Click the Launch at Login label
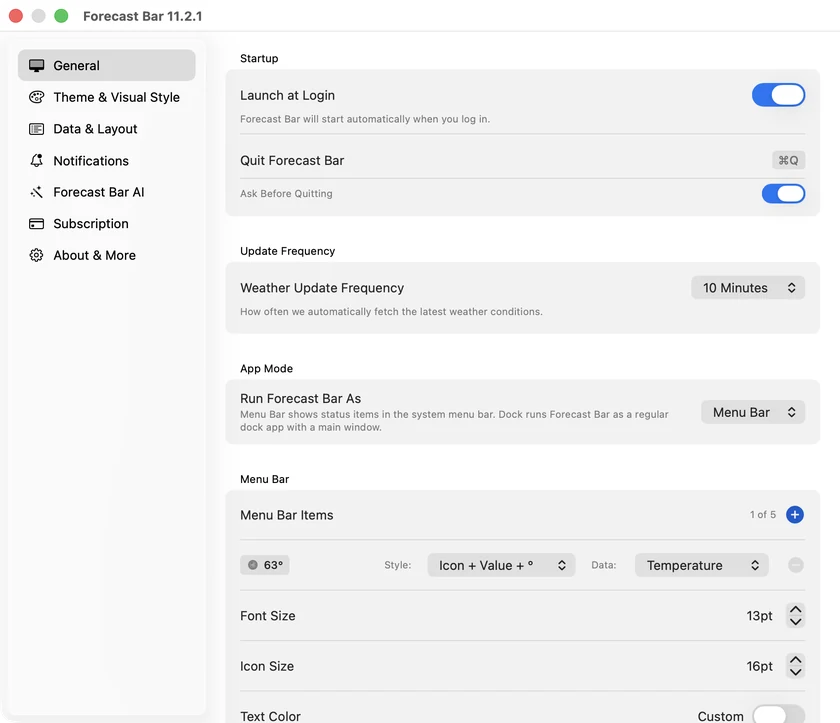 [287, 95]
